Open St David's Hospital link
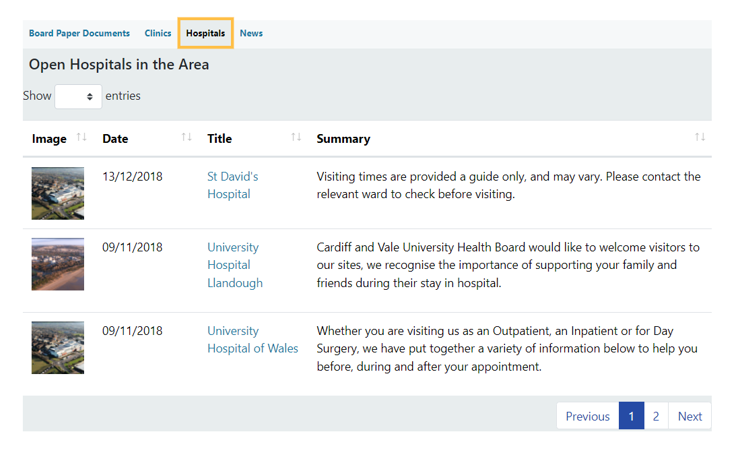Image resolution: width=738 pixels, height=459 pixels. point(233,185)
